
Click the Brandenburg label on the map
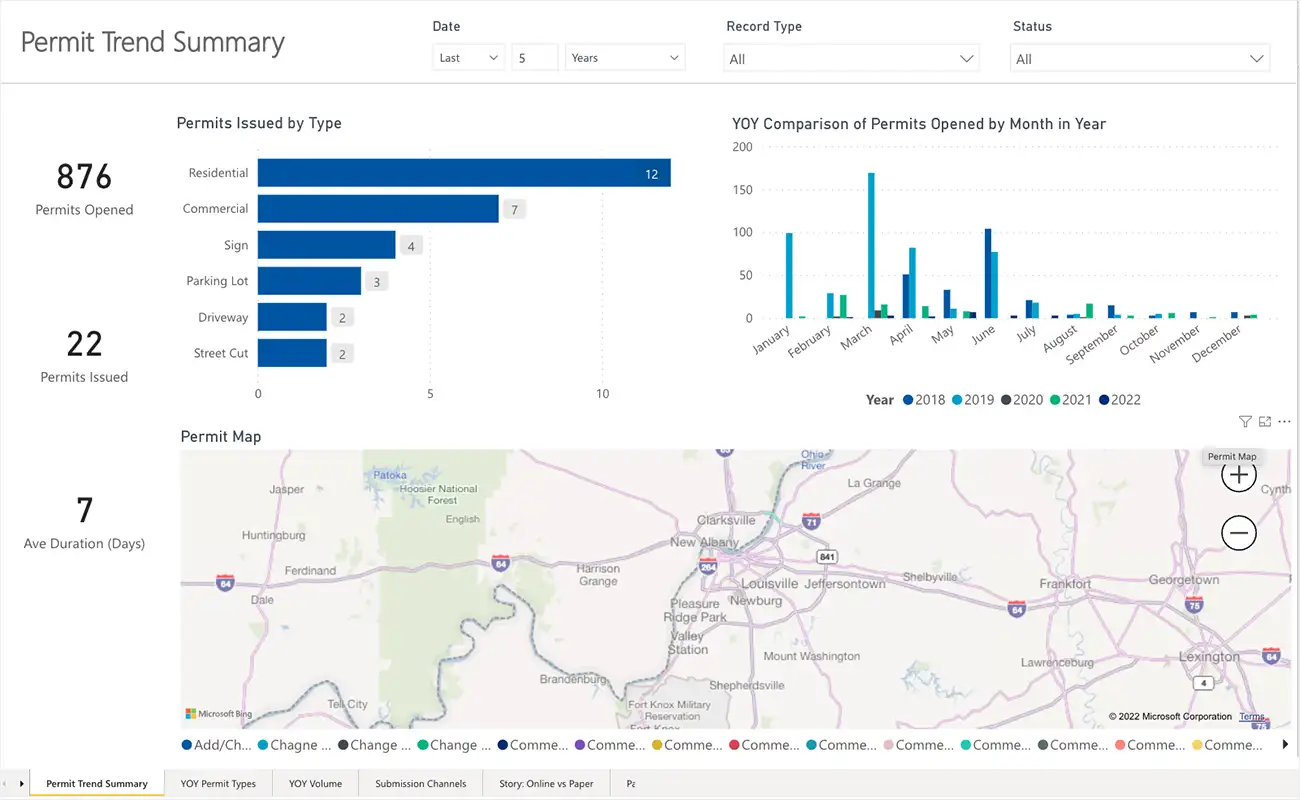pos(574,679)
